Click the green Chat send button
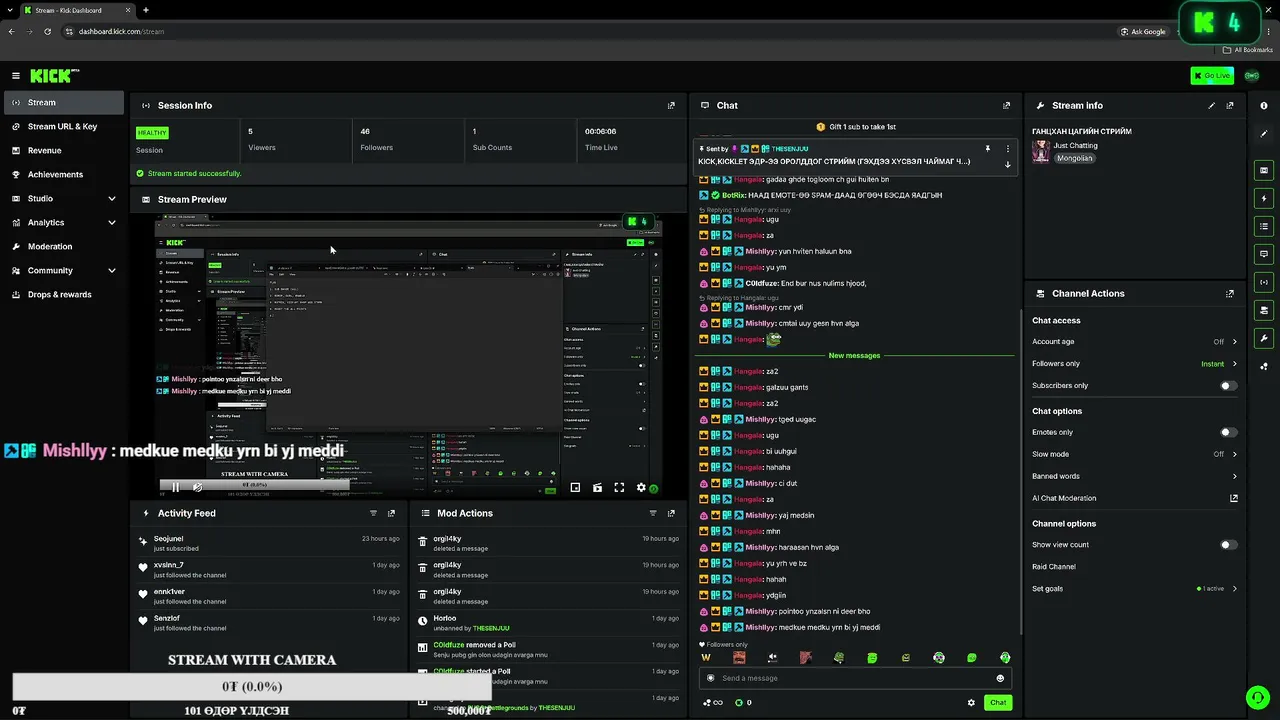Screen dimensions: 1280x720 click(998, 702)
